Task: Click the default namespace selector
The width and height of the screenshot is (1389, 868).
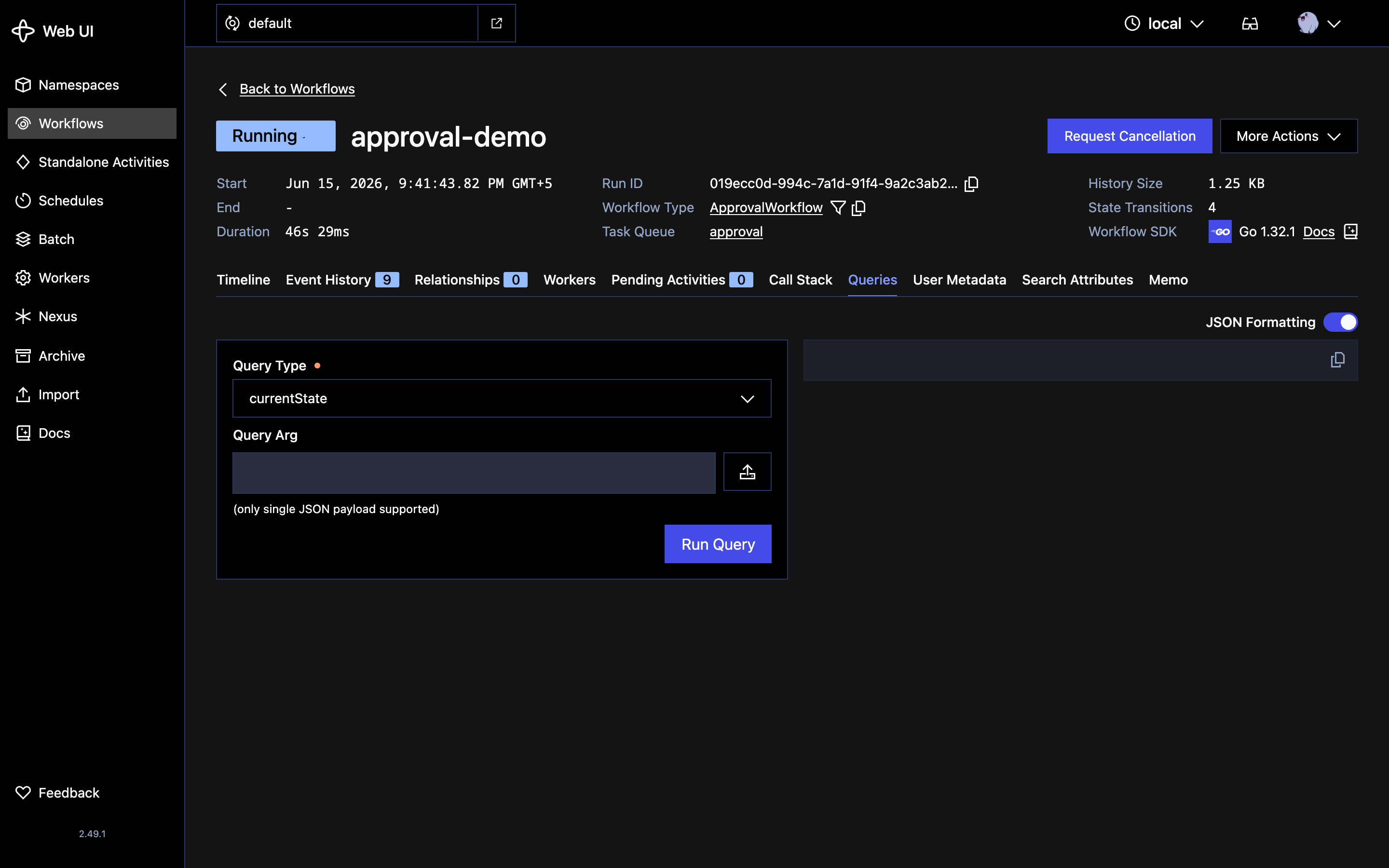Action: click(347, 23)
